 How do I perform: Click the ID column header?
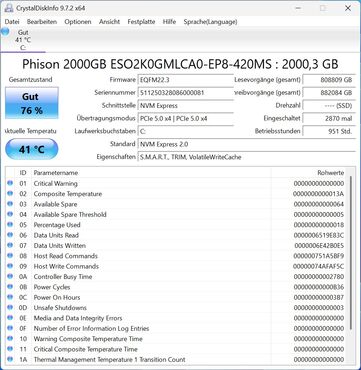coord(23,173)
